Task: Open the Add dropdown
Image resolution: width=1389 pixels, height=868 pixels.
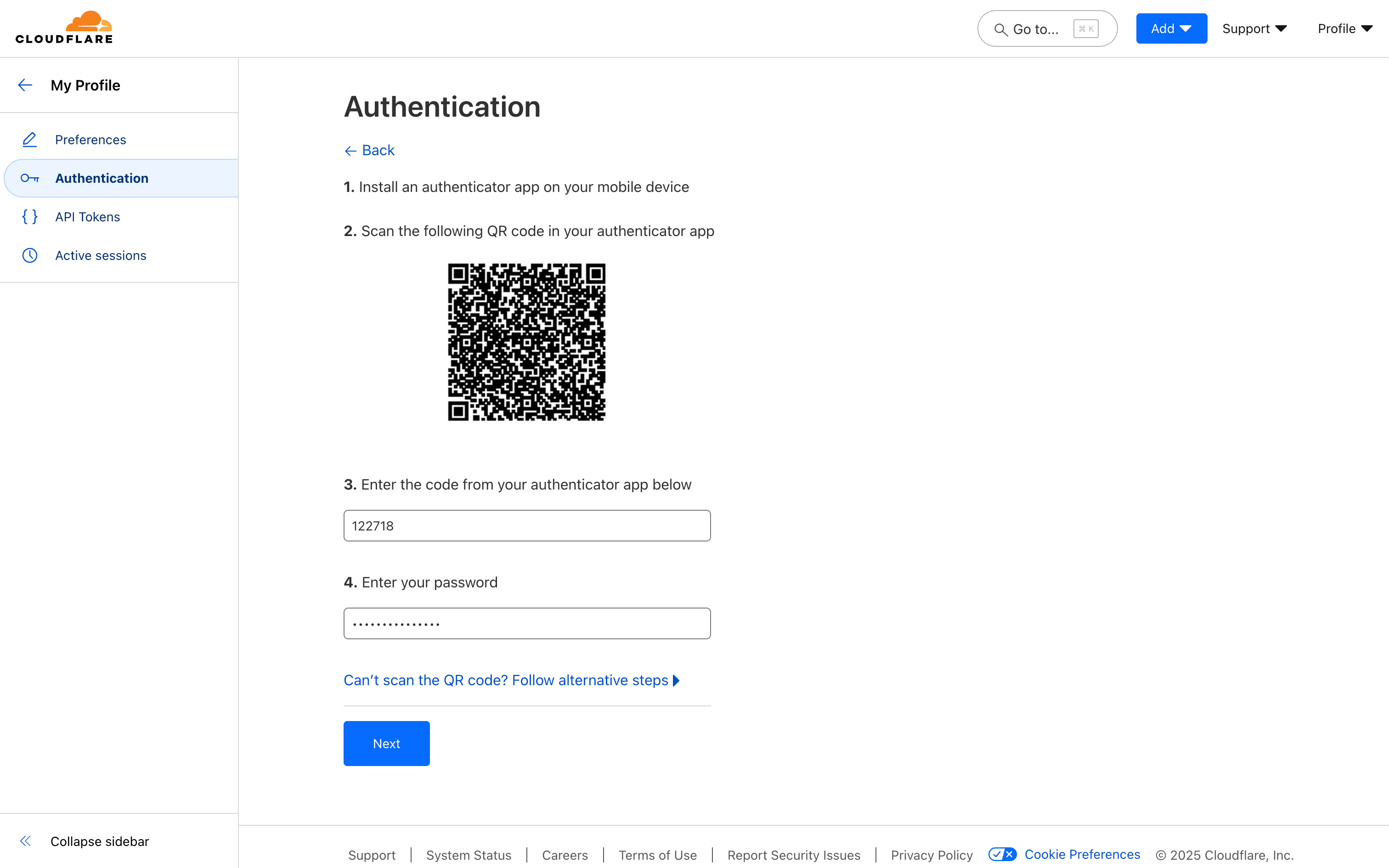Action: tap(1171, 28)
